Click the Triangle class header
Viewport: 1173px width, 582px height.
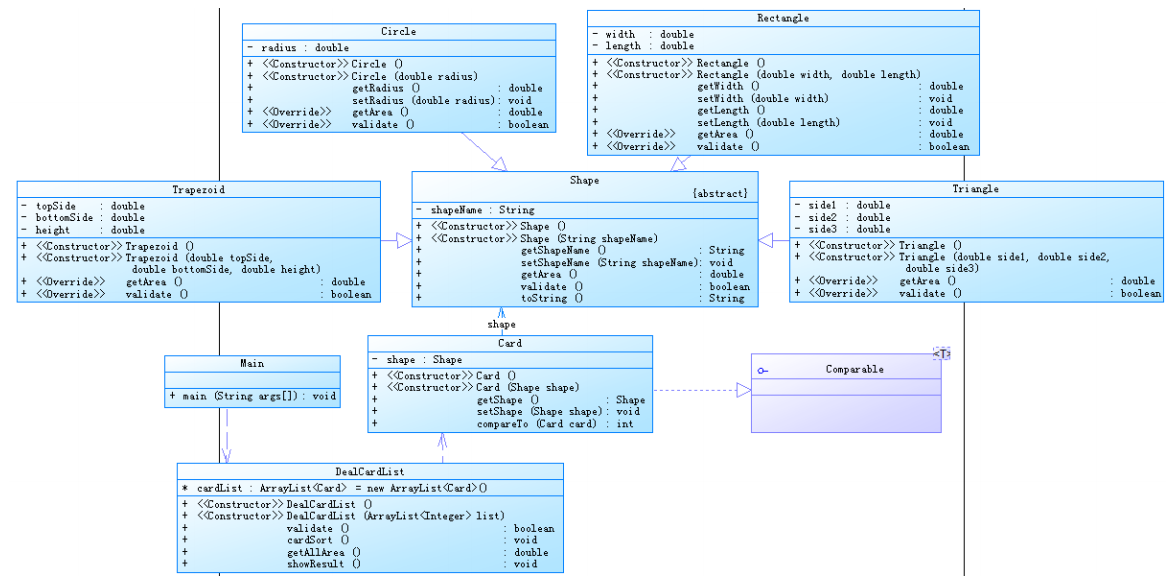pyautogui.click(x=976, y=189)
